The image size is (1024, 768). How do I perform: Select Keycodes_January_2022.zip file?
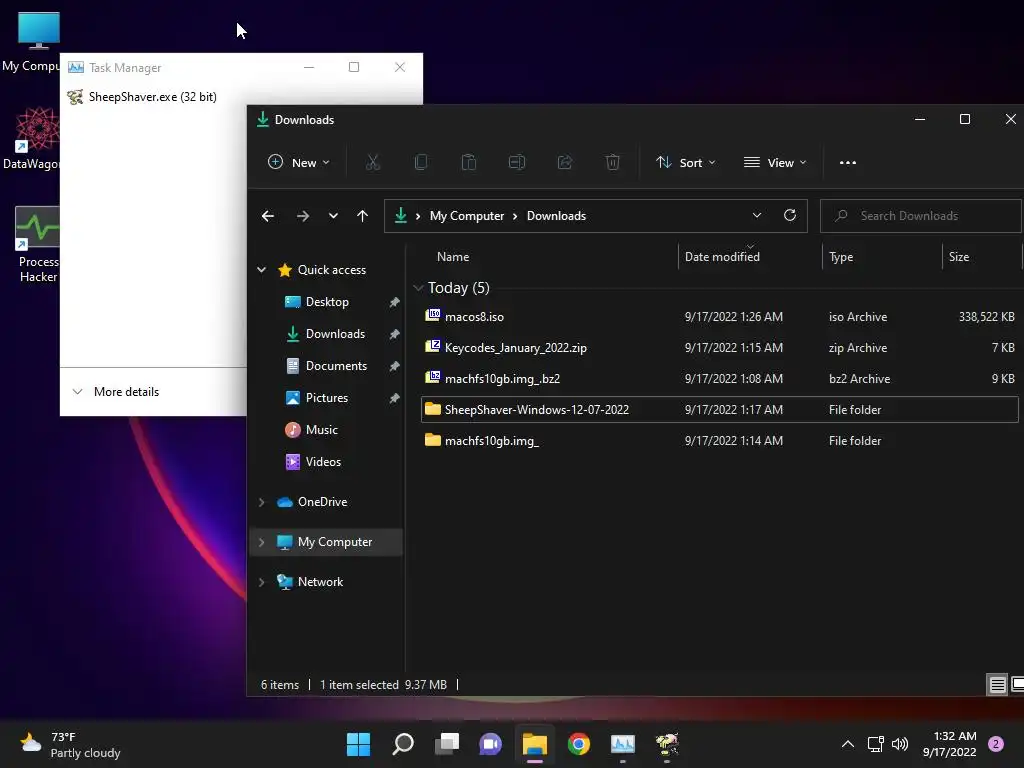(x=719, y=347)
